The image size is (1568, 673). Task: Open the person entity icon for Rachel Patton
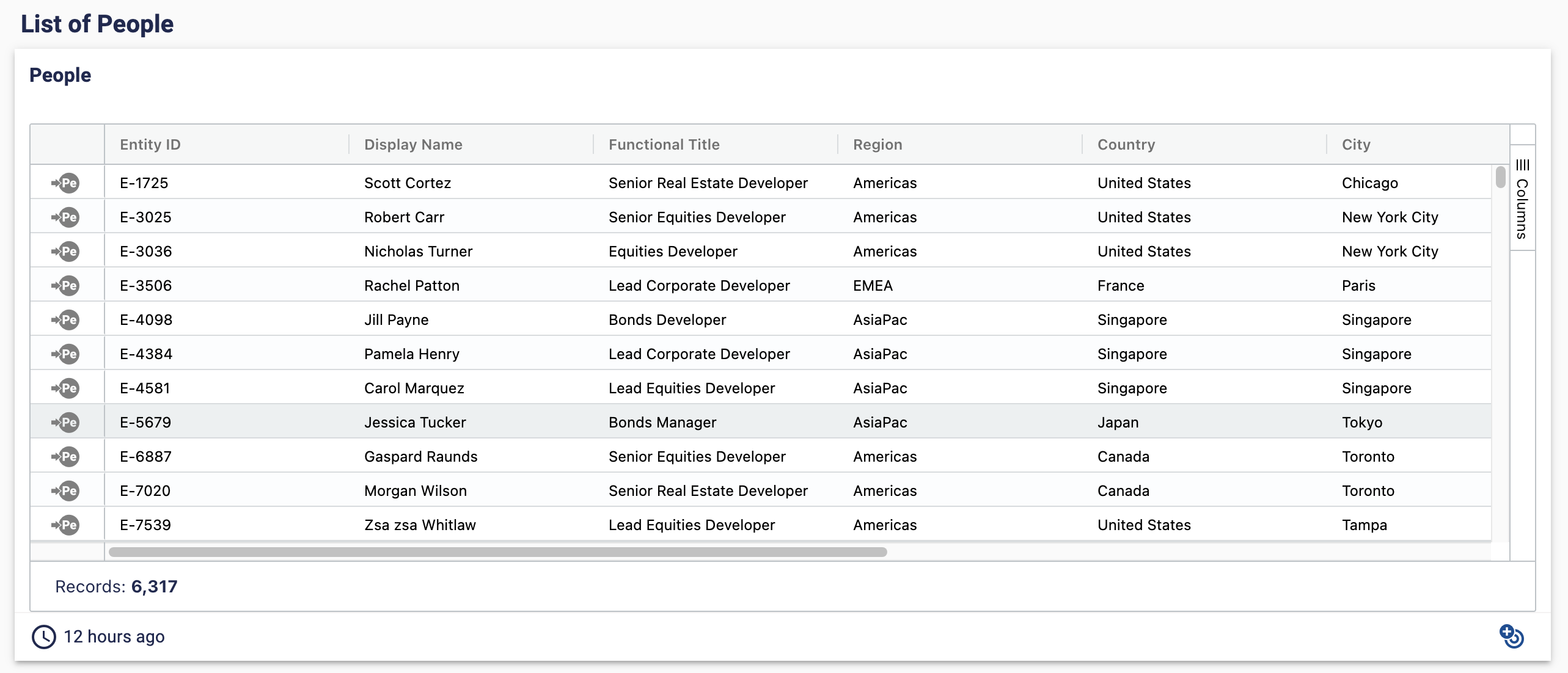click(65, 285)
